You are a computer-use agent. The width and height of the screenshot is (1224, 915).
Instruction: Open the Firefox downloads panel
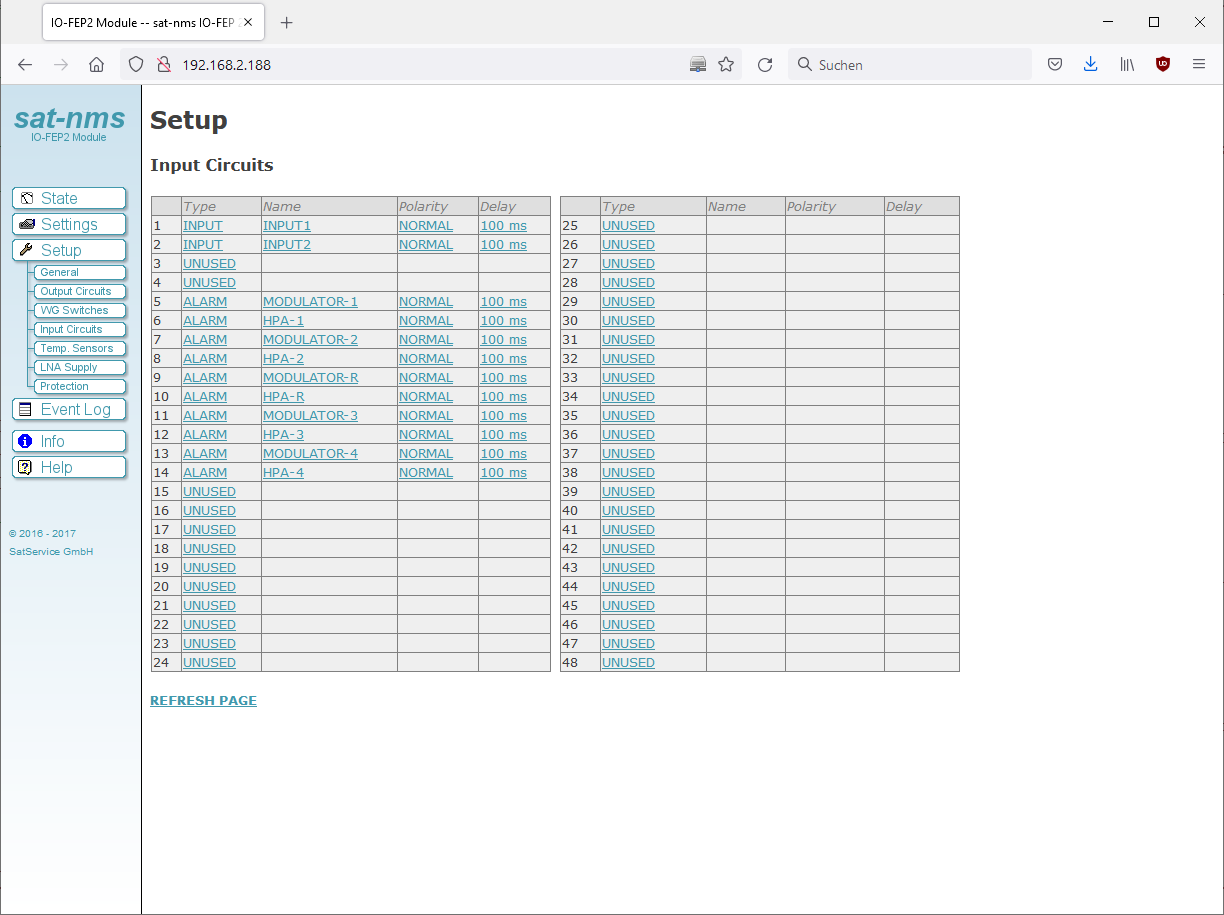point(1090,65)
